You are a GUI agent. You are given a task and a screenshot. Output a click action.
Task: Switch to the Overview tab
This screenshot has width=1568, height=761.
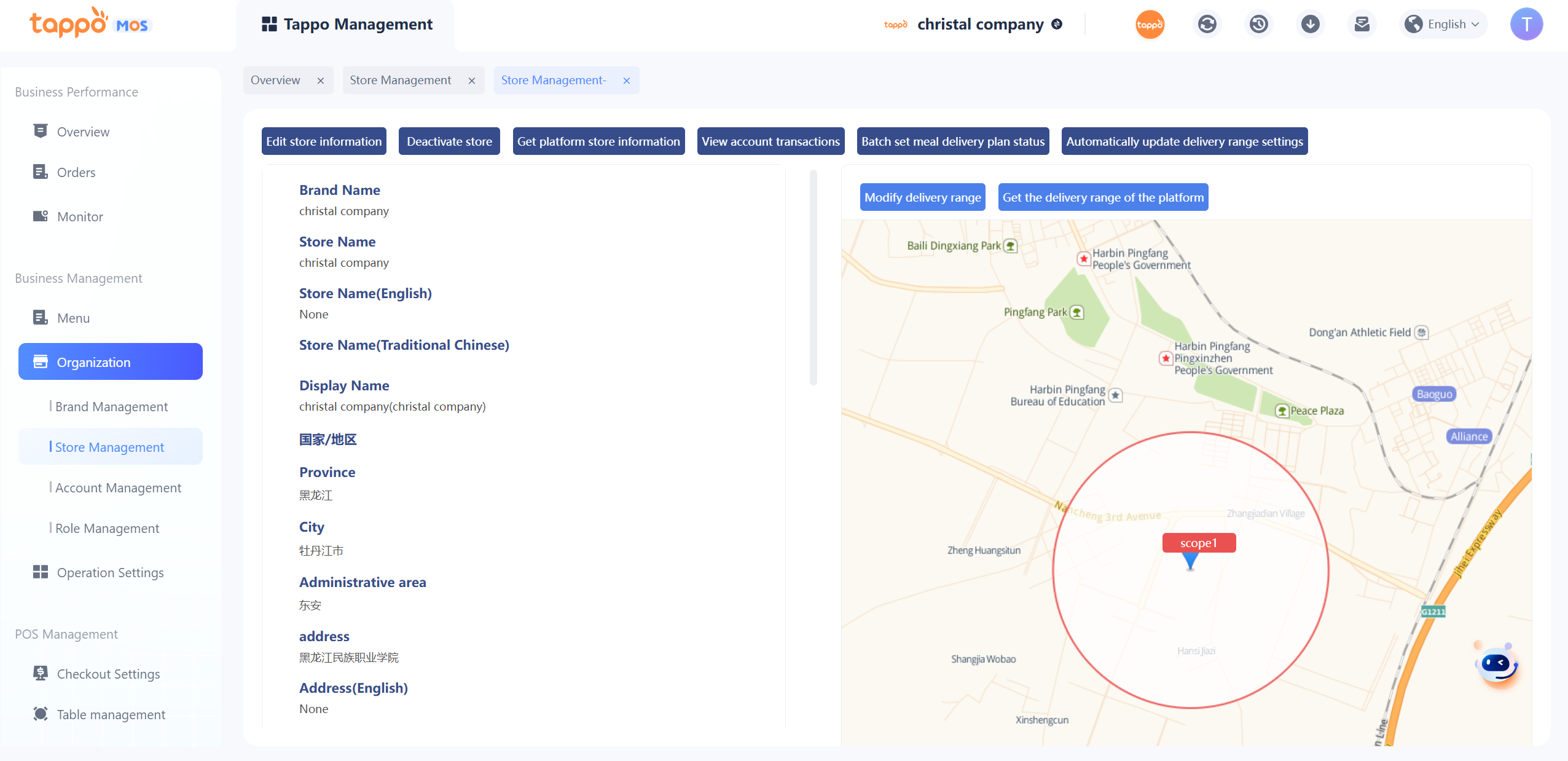[276, 81]
